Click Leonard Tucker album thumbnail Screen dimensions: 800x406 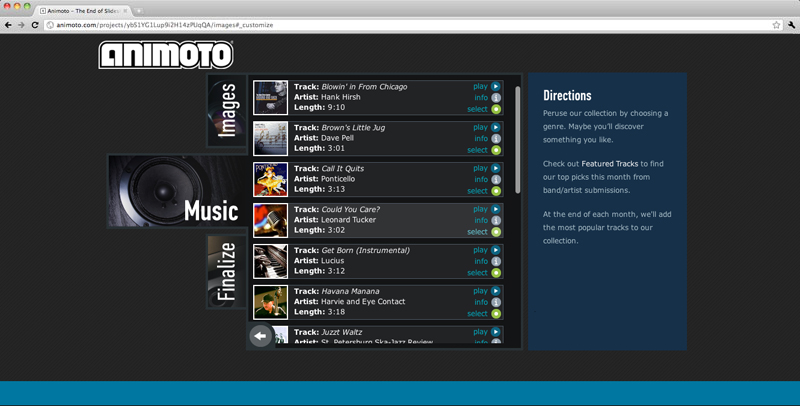[270, 220]
